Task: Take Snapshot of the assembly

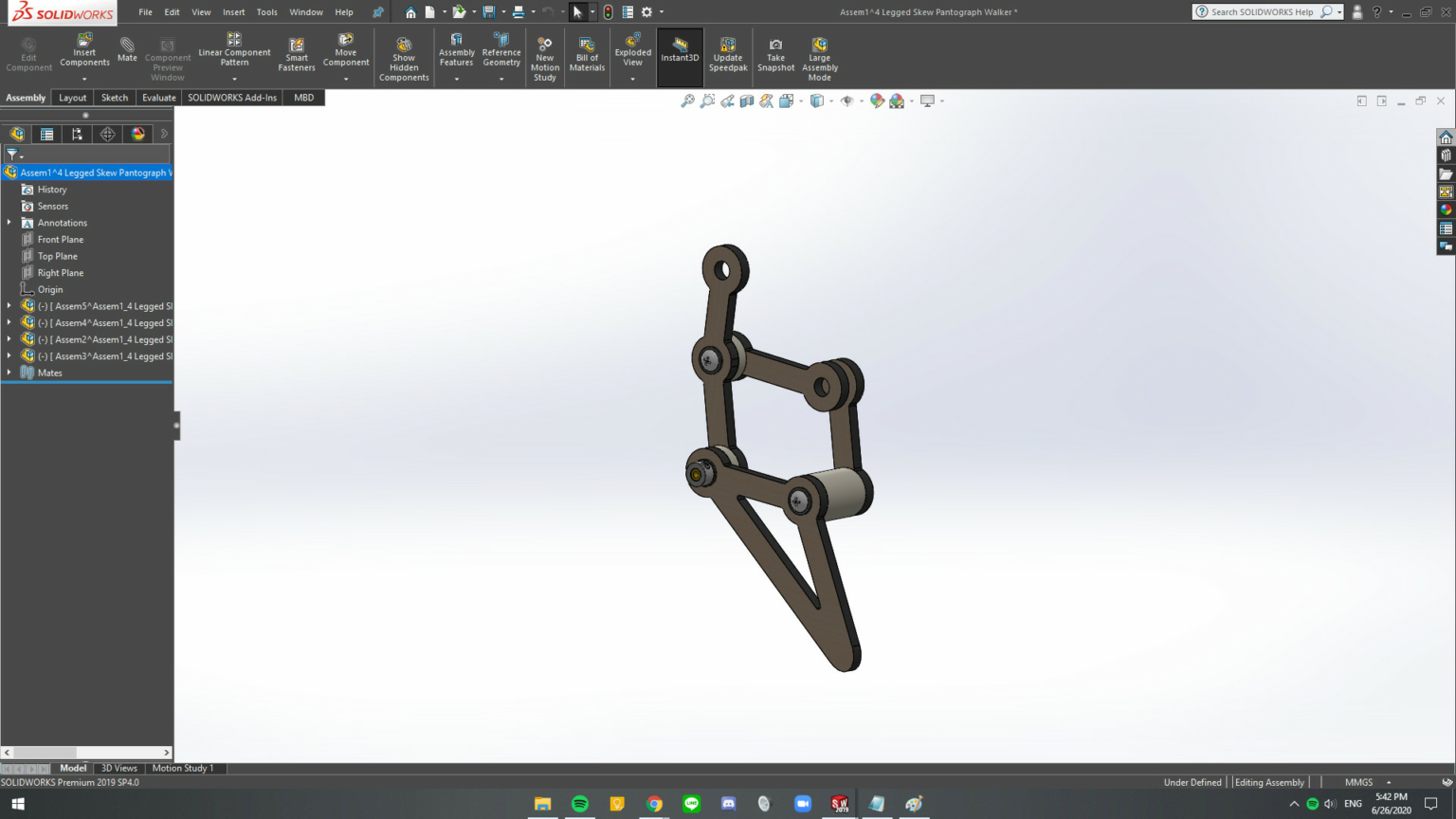Action: point(775,55)
